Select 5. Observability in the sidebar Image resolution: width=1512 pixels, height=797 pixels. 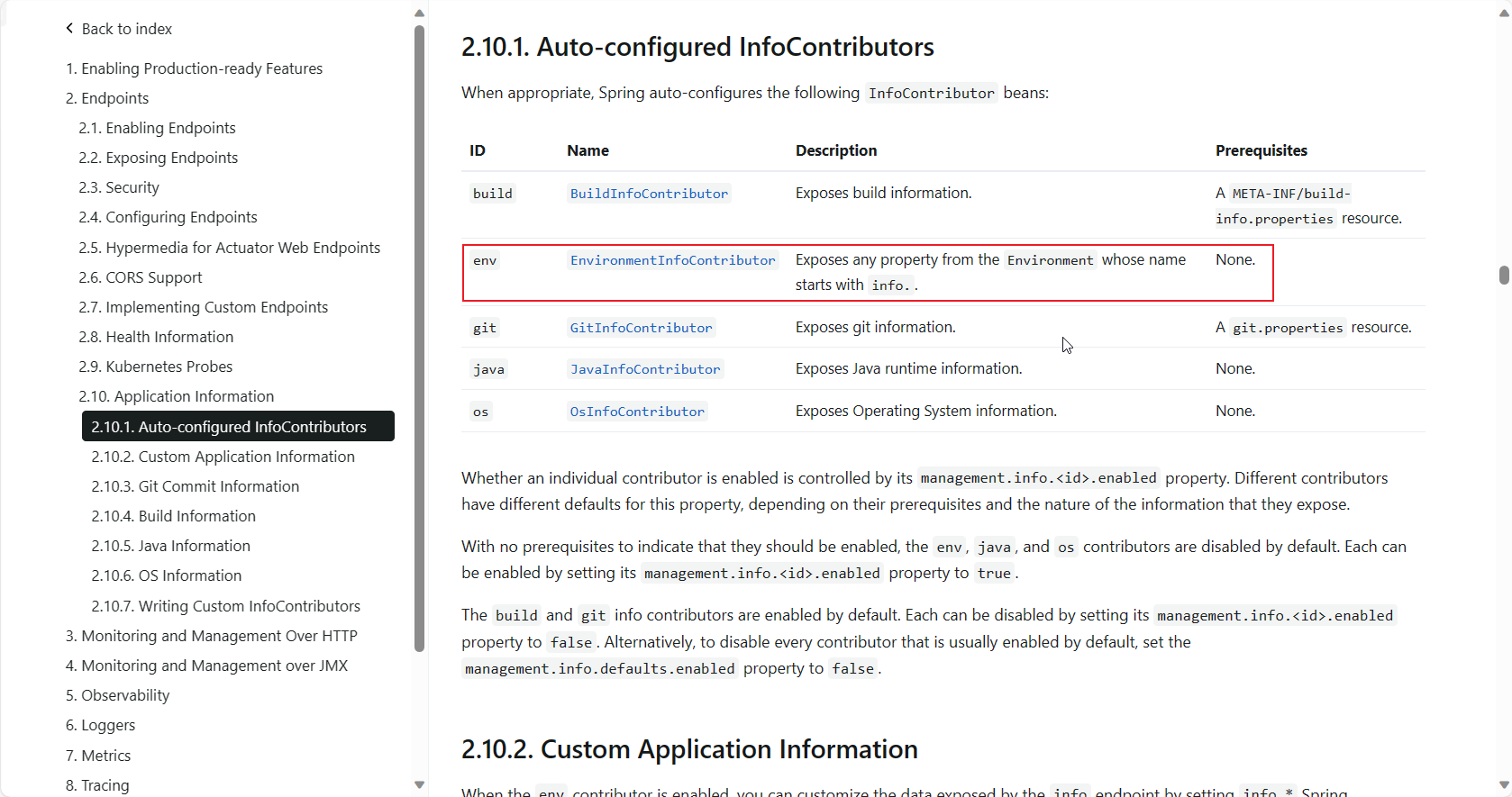point(117,695)
